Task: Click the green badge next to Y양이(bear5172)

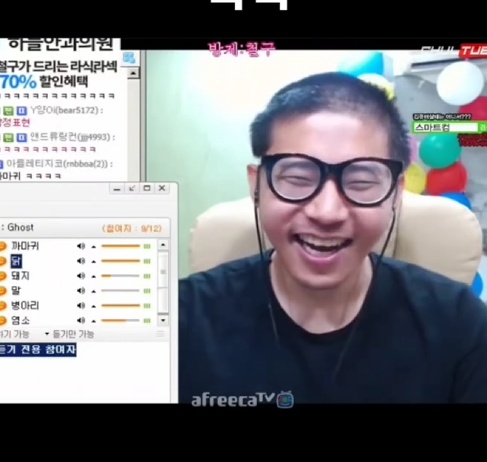Action: pyautogui.click(x=9, y=110)
